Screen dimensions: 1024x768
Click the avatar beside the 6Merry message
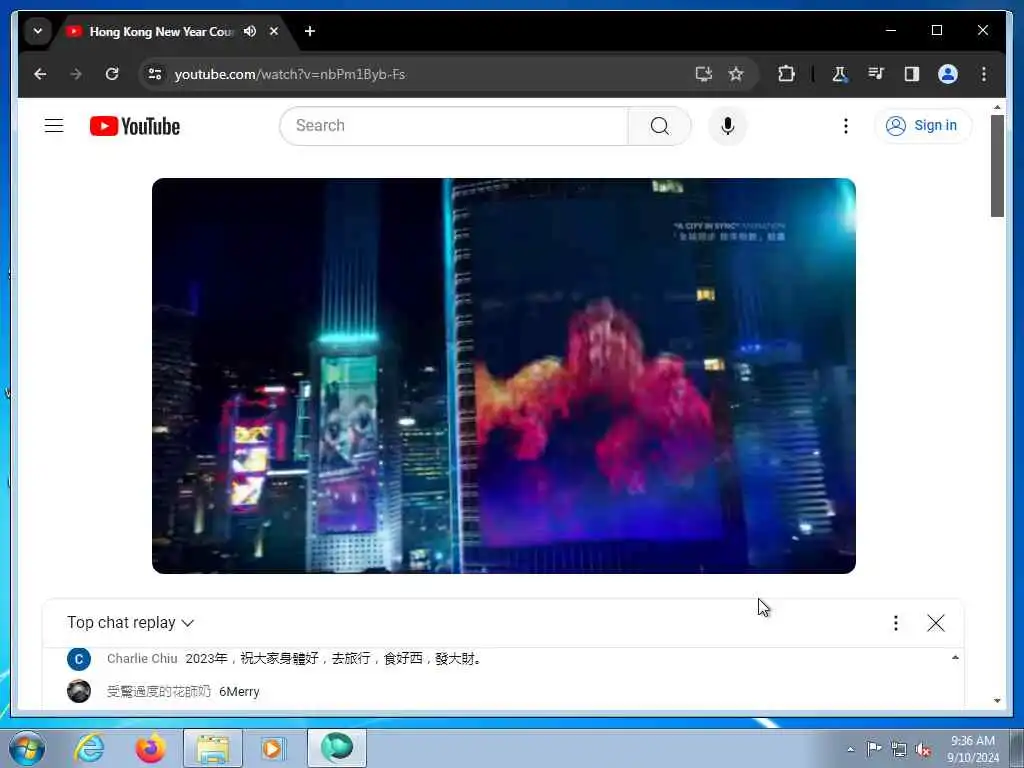(78, 691)
